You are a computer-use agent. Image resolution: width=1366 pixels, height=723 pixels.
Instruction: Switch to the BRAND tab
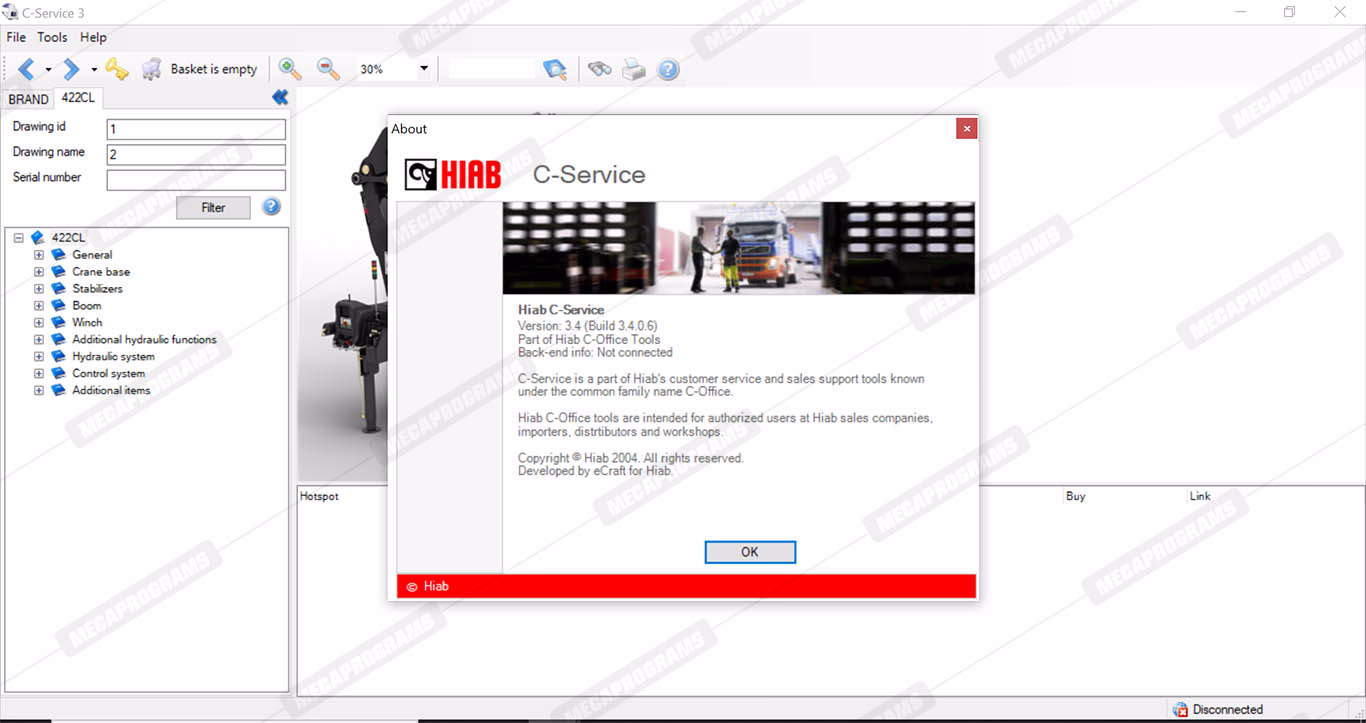[x=28, y=99]
